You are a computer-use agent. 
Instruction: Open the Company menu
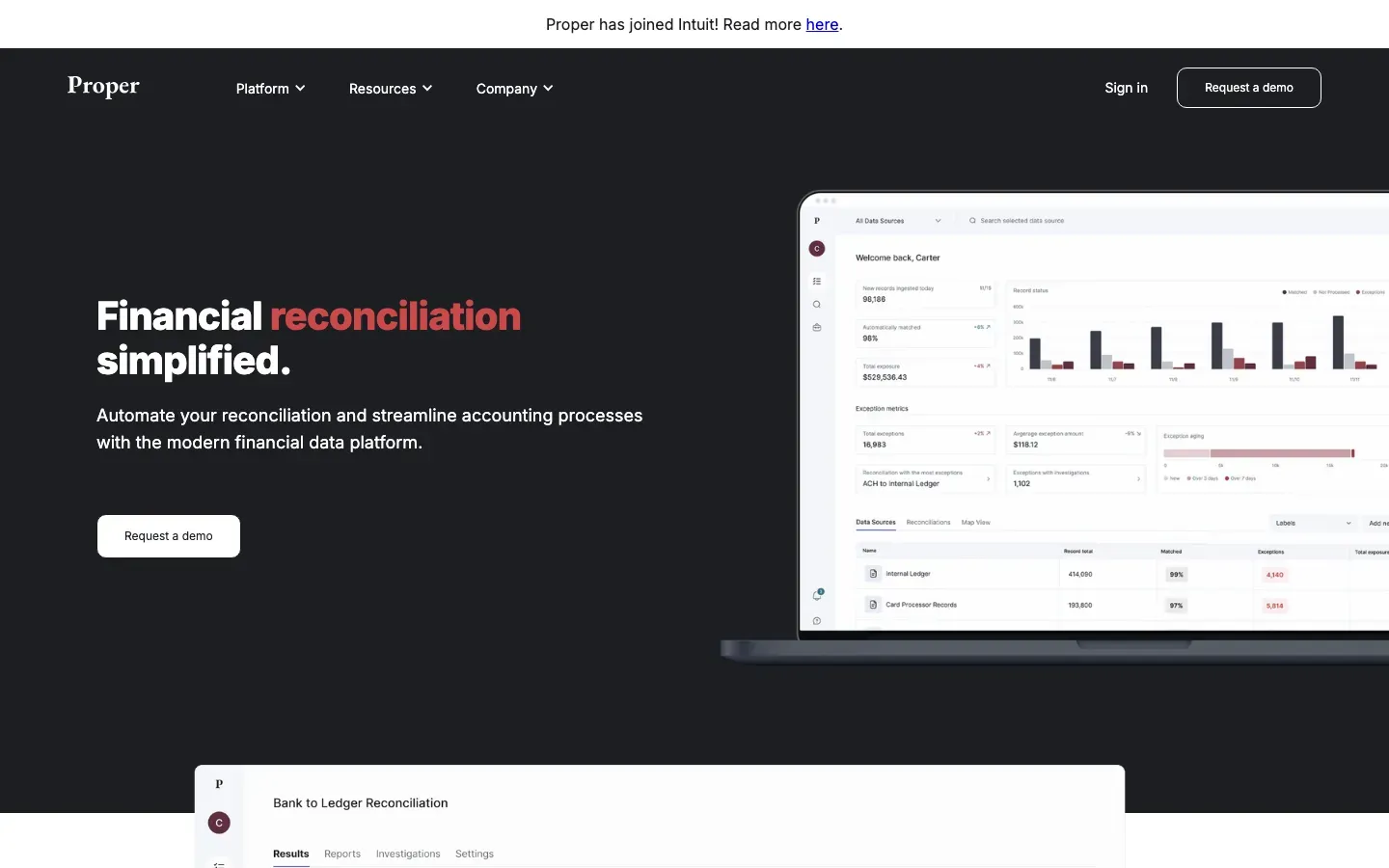[514, 89]
